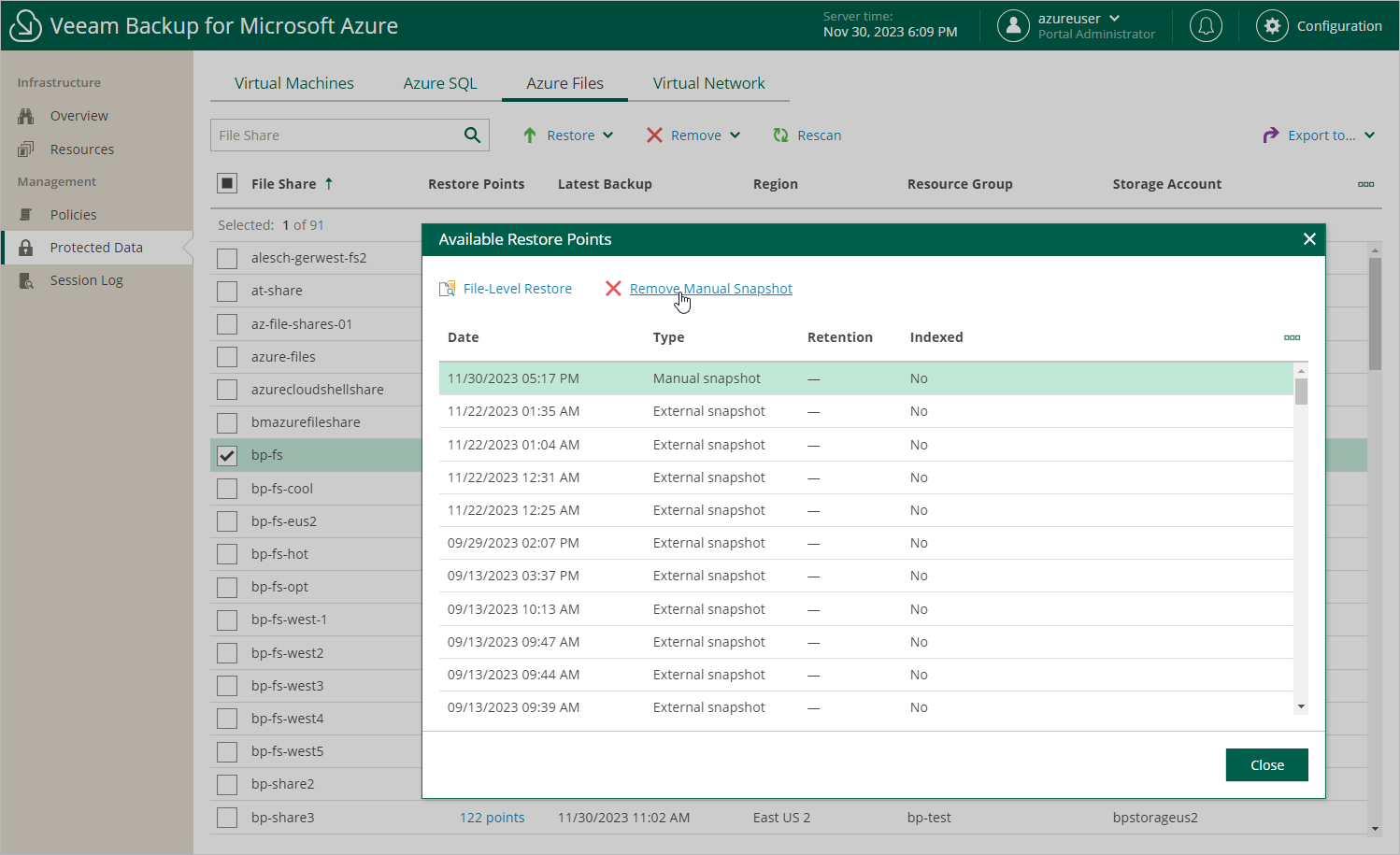The image size is (1400, 855).
Task: Click the Rescan button
Action: pos(807,135)
